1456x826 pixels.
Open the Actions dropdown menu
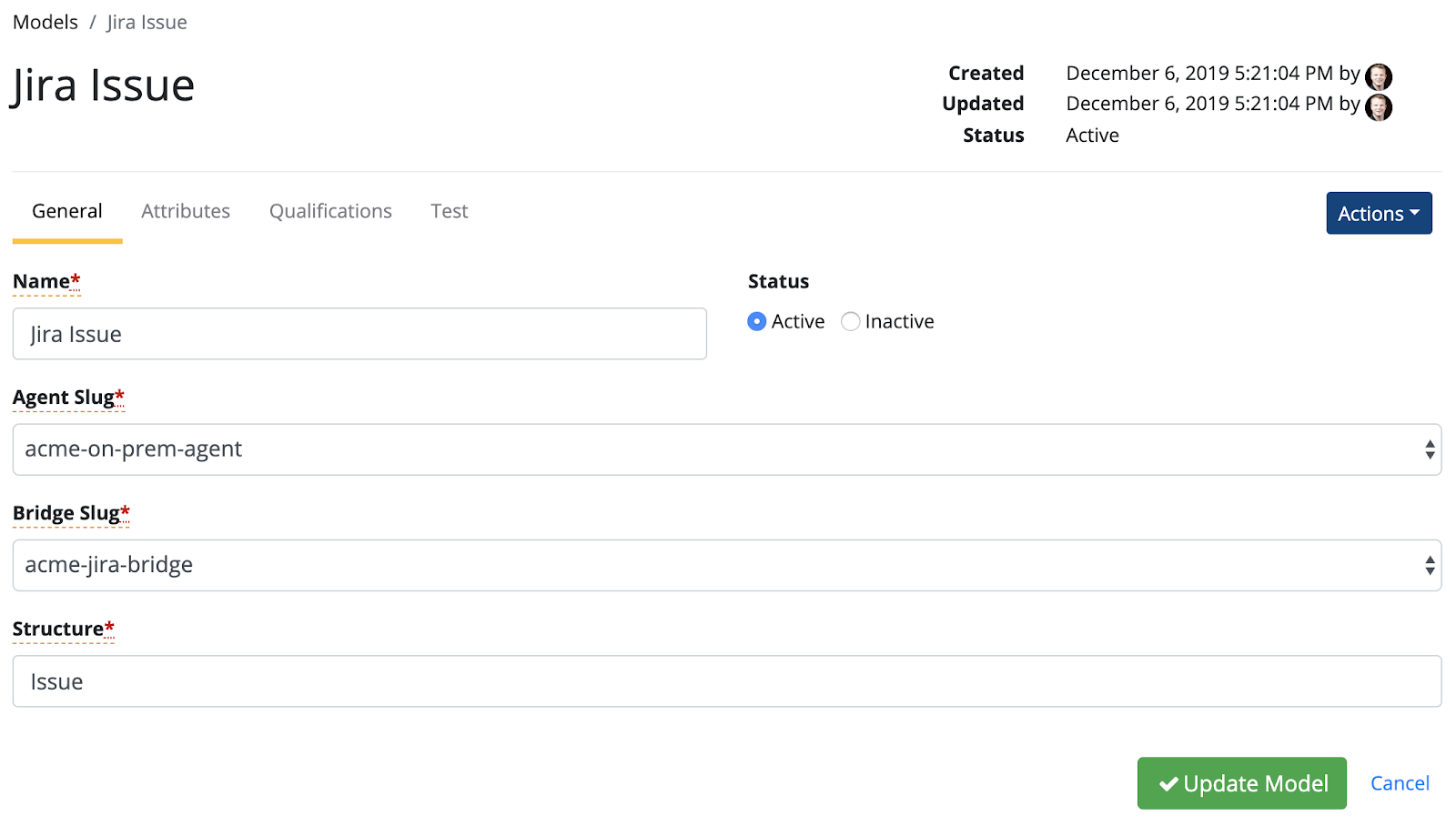click(x=1379, y=213)
